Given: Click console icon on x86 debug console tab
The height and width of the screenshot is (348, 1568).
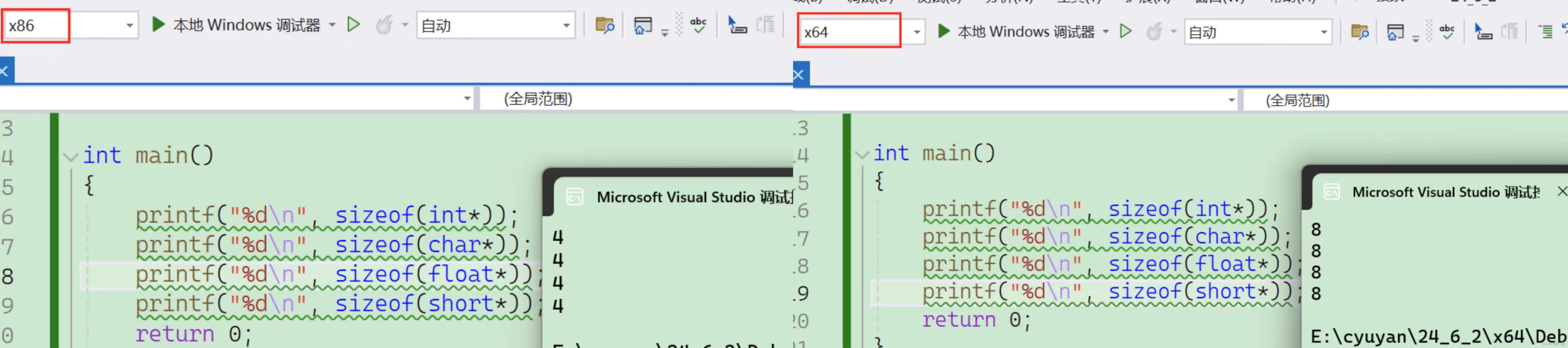Looking at the screenshot, I should click(575, 197).
